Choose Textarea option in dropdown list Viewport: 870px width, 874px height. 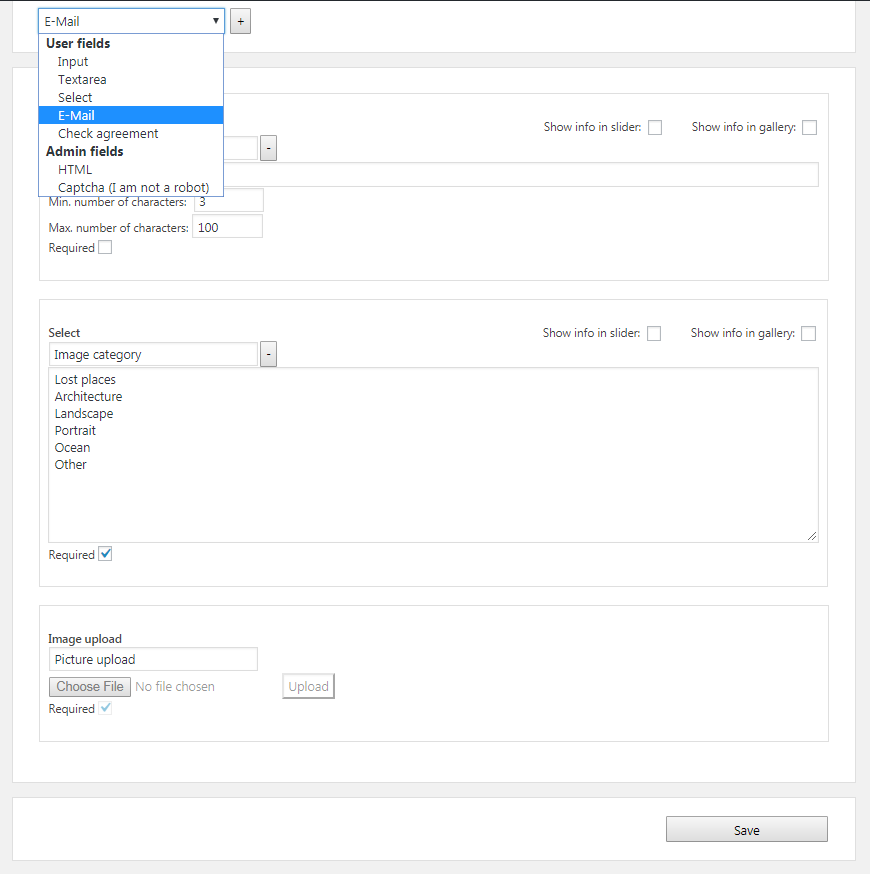(82, 80)
